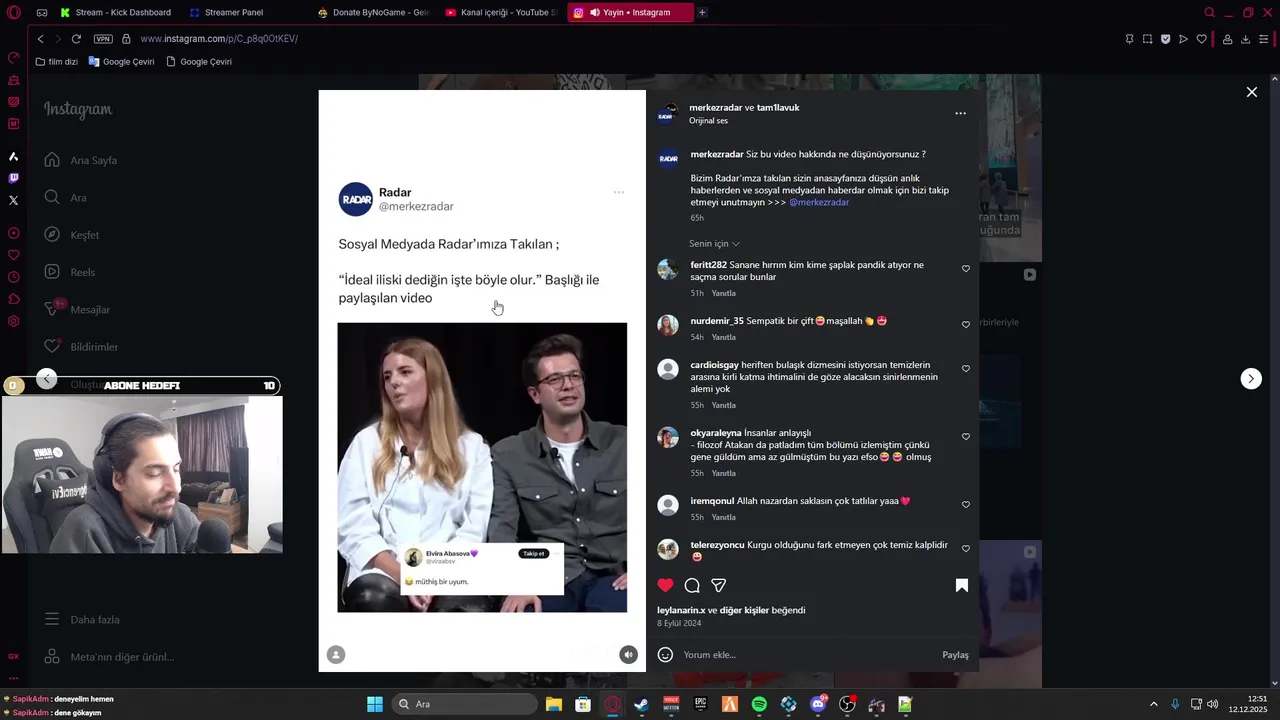Open the @merkezradar mention link in the caption

pos(819,202)
